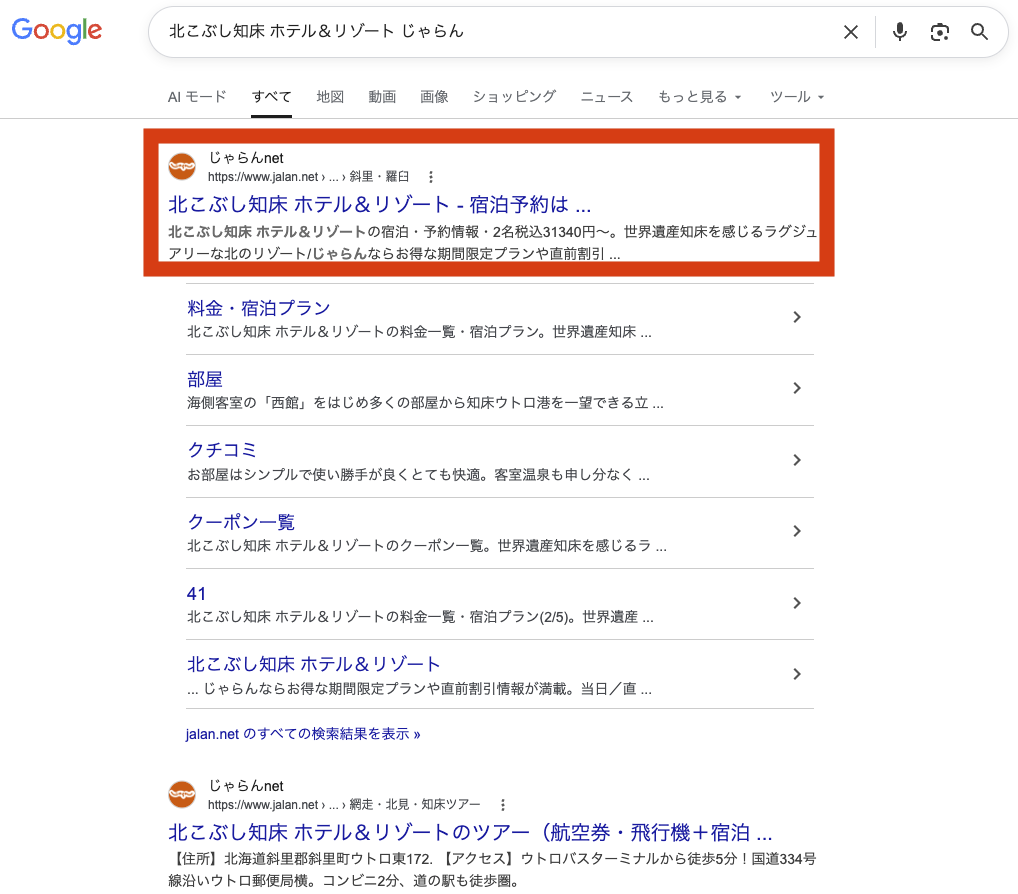Open the クチコミ sitelink
This screenshot has height=894, width=1018.
(x=222, y=450)
